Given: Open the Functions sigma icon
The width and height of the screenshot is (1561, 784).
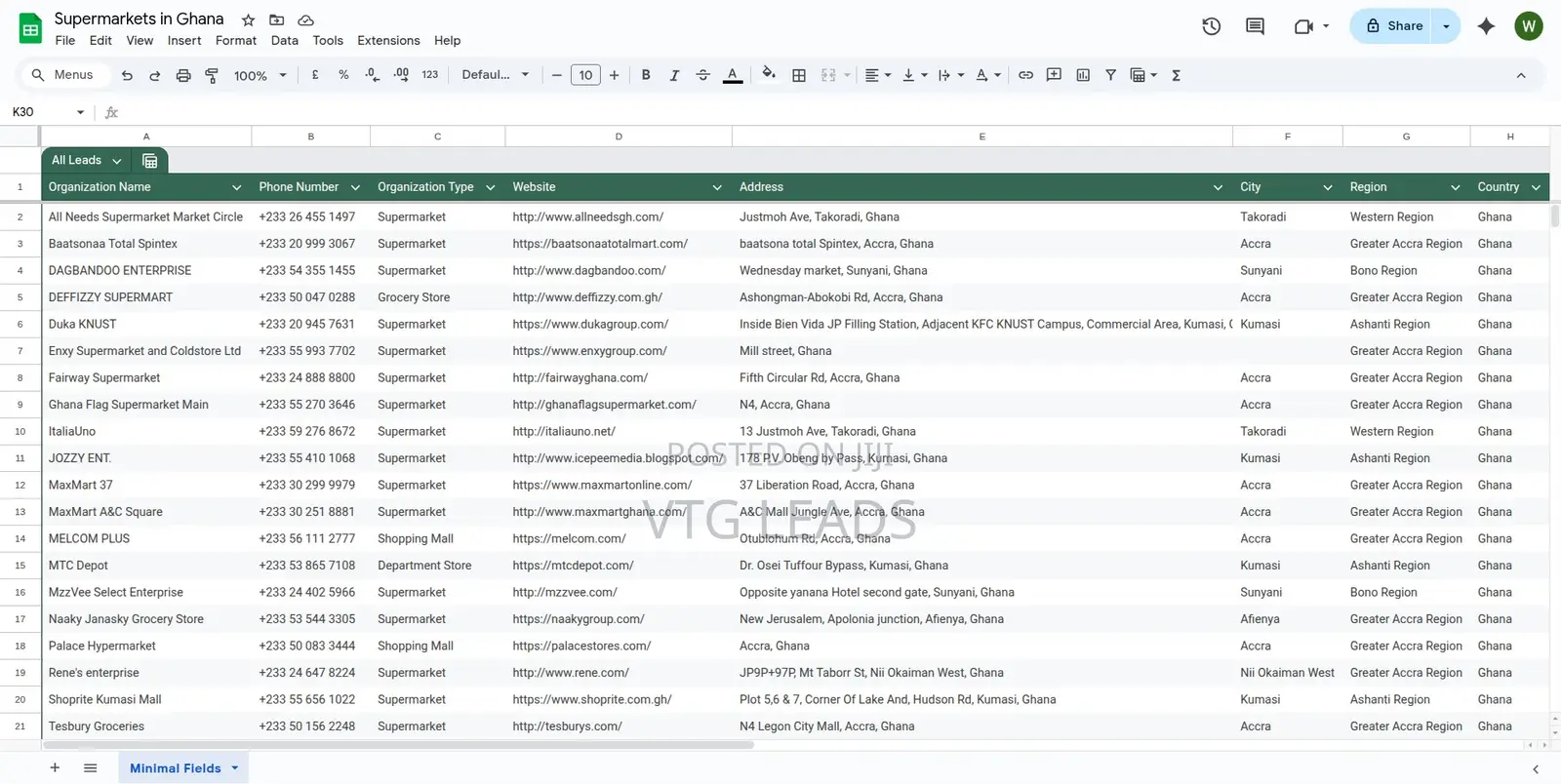Looking at the screenshot, I should point(1176,75).
